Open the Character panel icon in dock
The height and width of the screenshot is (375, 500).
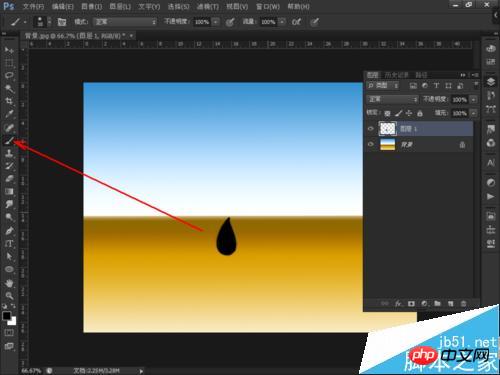(491, 163)
